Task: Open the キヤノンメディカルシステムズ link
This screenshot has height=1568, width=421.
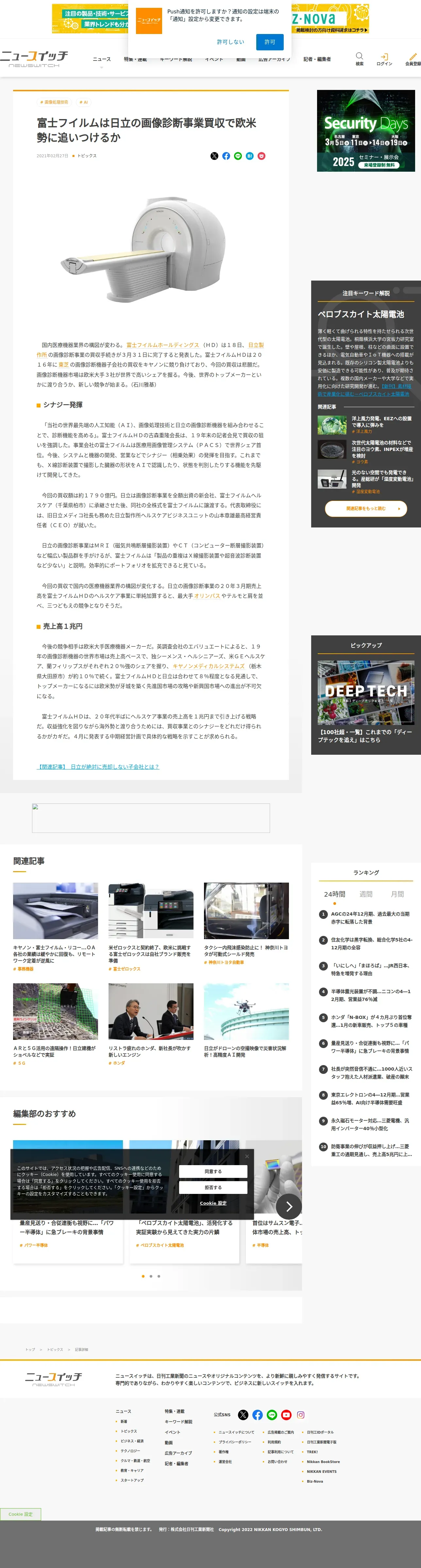Action: pos(209,666)
